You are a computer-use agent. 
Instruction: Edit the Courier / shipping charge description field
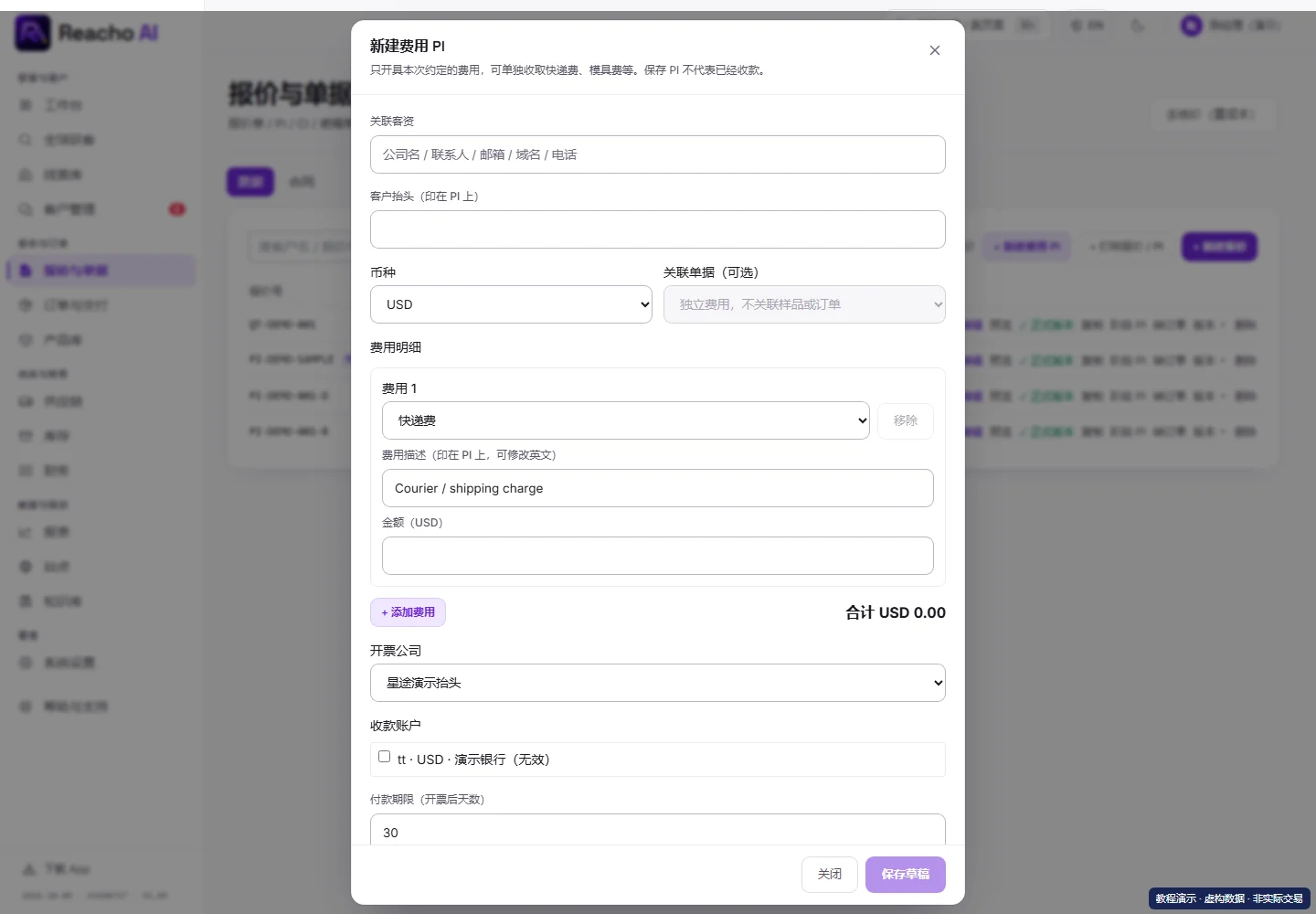click(658, 488)
